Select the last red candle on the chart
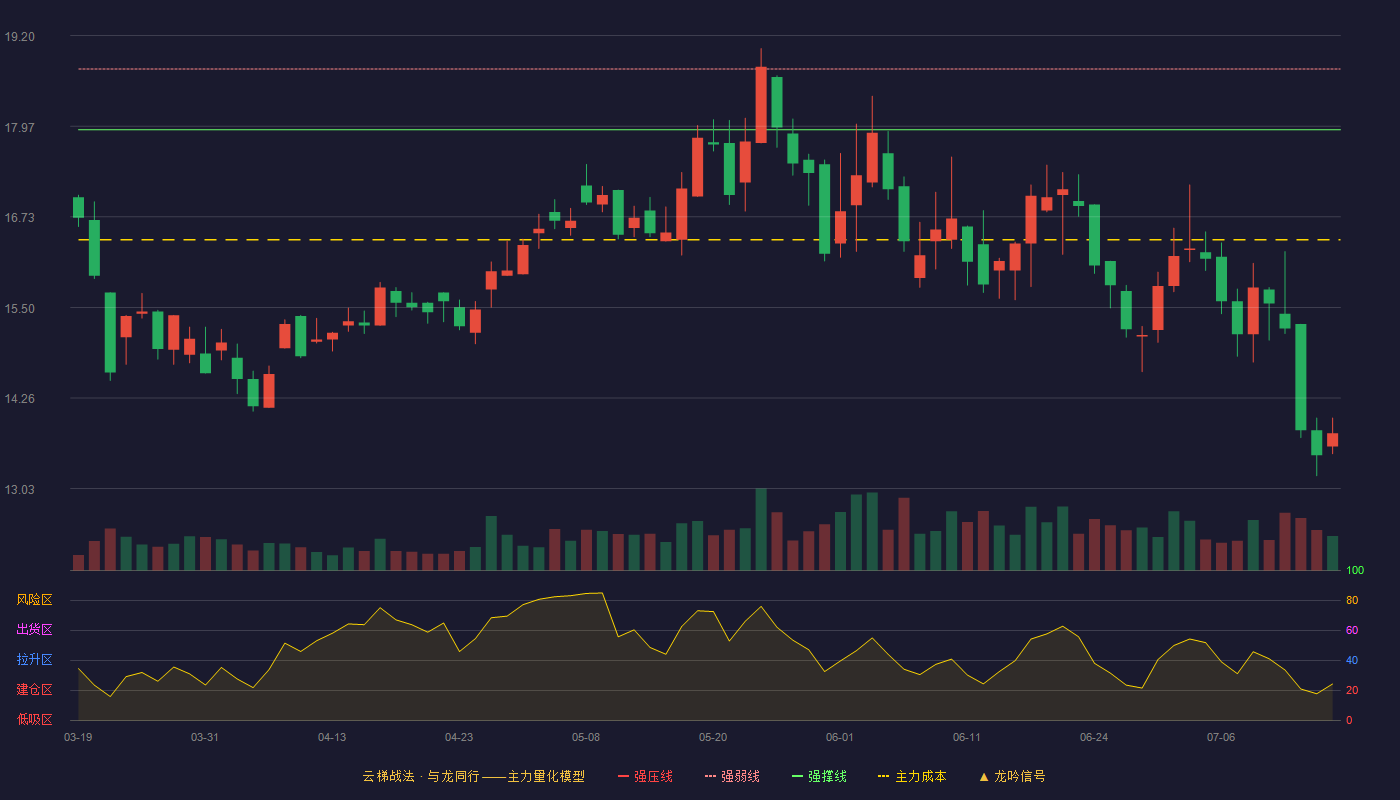1400x800 pixels. (x=1332, y=439)
